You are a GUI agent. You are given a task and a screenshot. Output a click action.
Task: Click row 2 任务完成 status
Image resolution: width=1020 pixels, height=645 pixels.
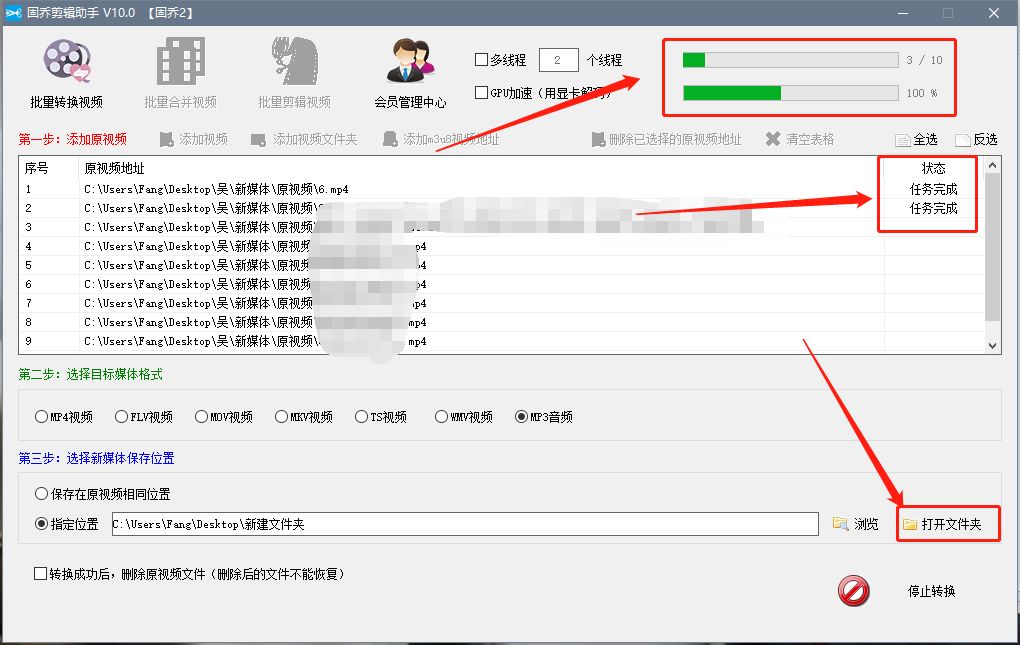933,208
